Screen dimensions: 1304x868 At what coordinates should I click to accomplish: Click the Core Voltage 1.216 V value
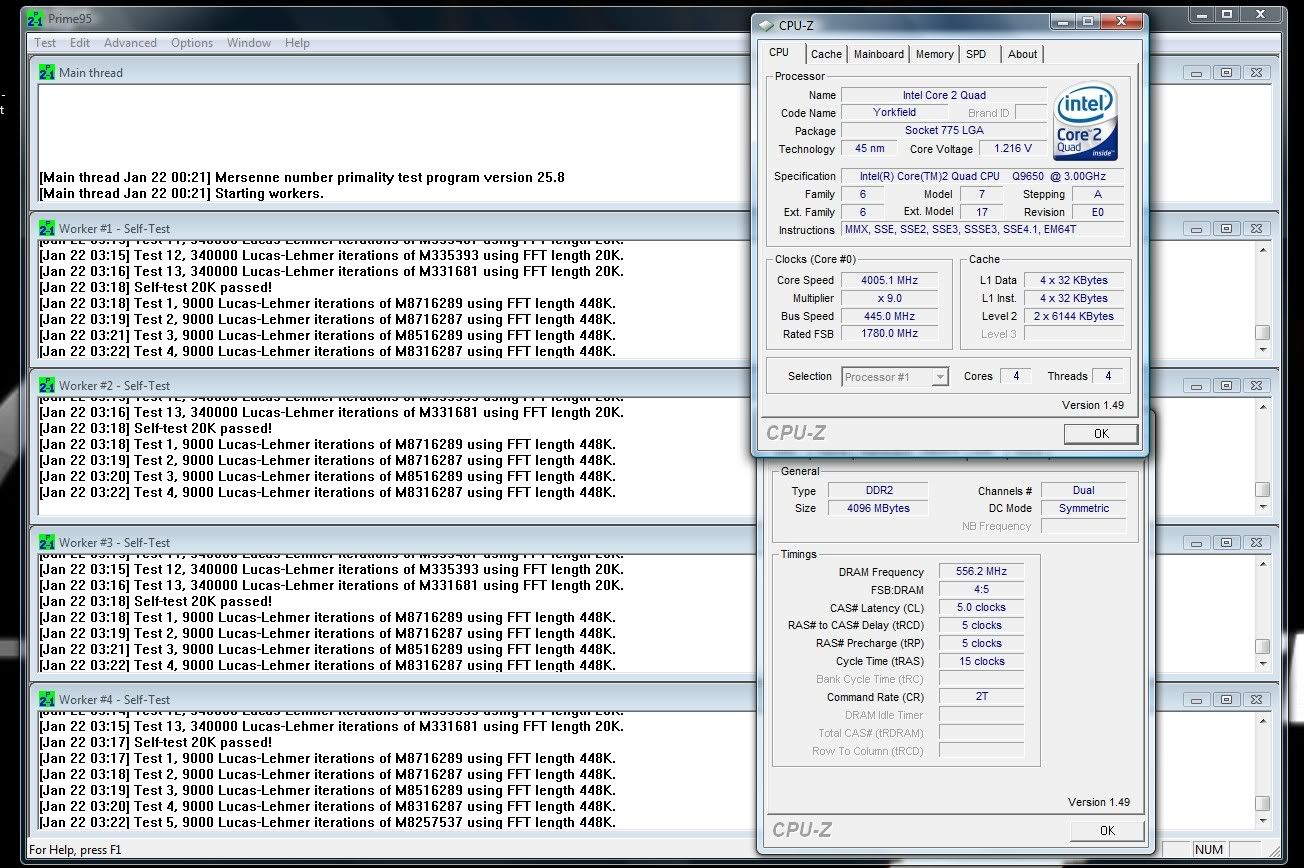click(x=1013, y=148)
